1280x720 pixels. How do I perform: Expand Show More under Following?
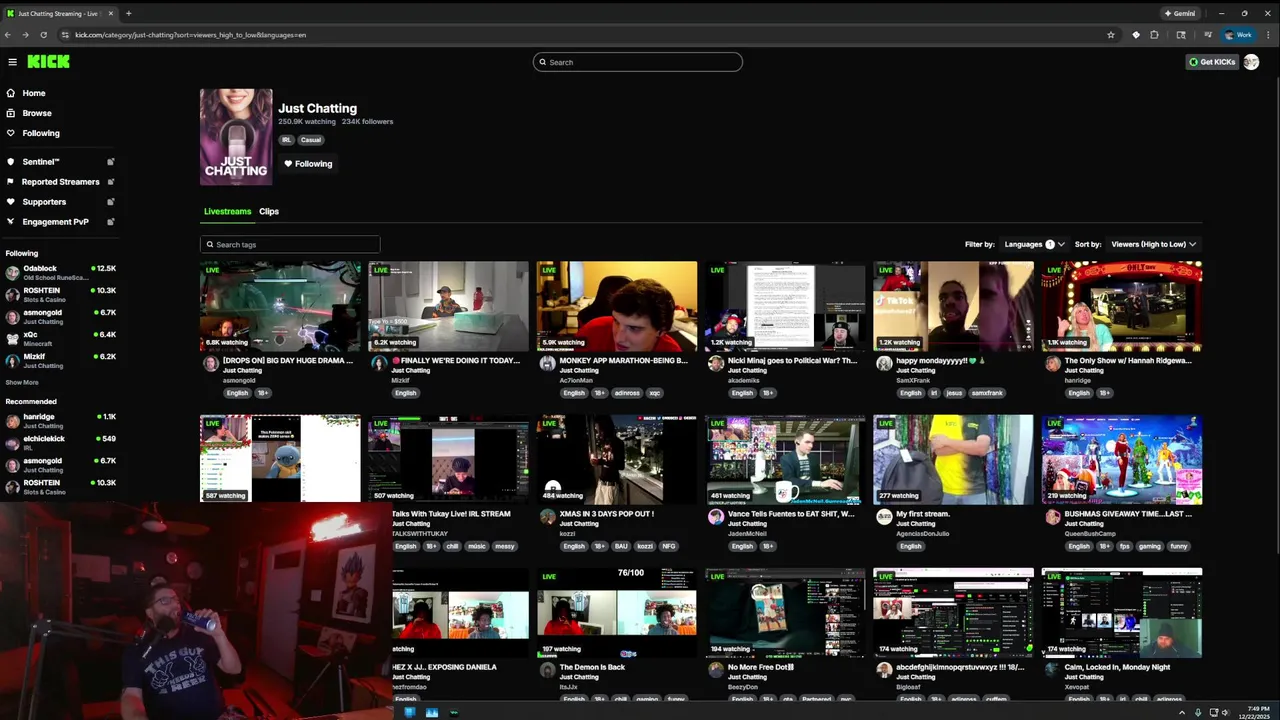[22, 382]
